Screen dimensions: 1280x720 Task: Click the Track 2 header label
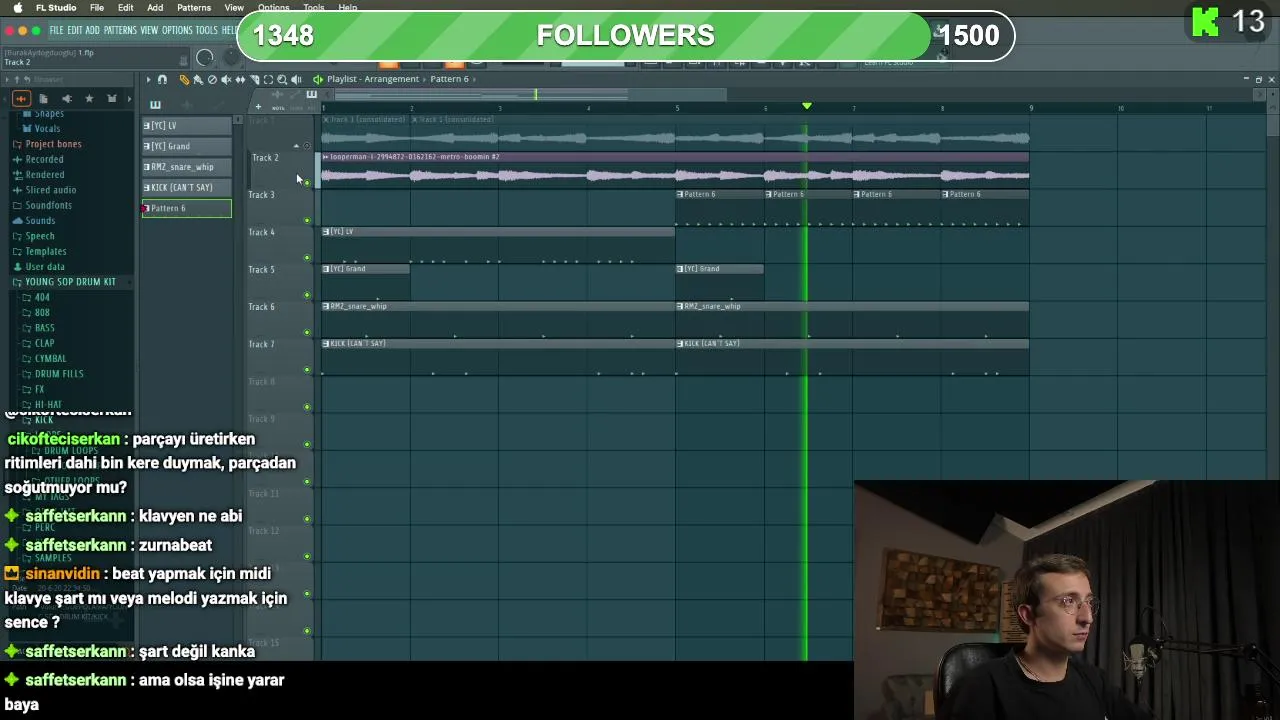click(265, 158)
